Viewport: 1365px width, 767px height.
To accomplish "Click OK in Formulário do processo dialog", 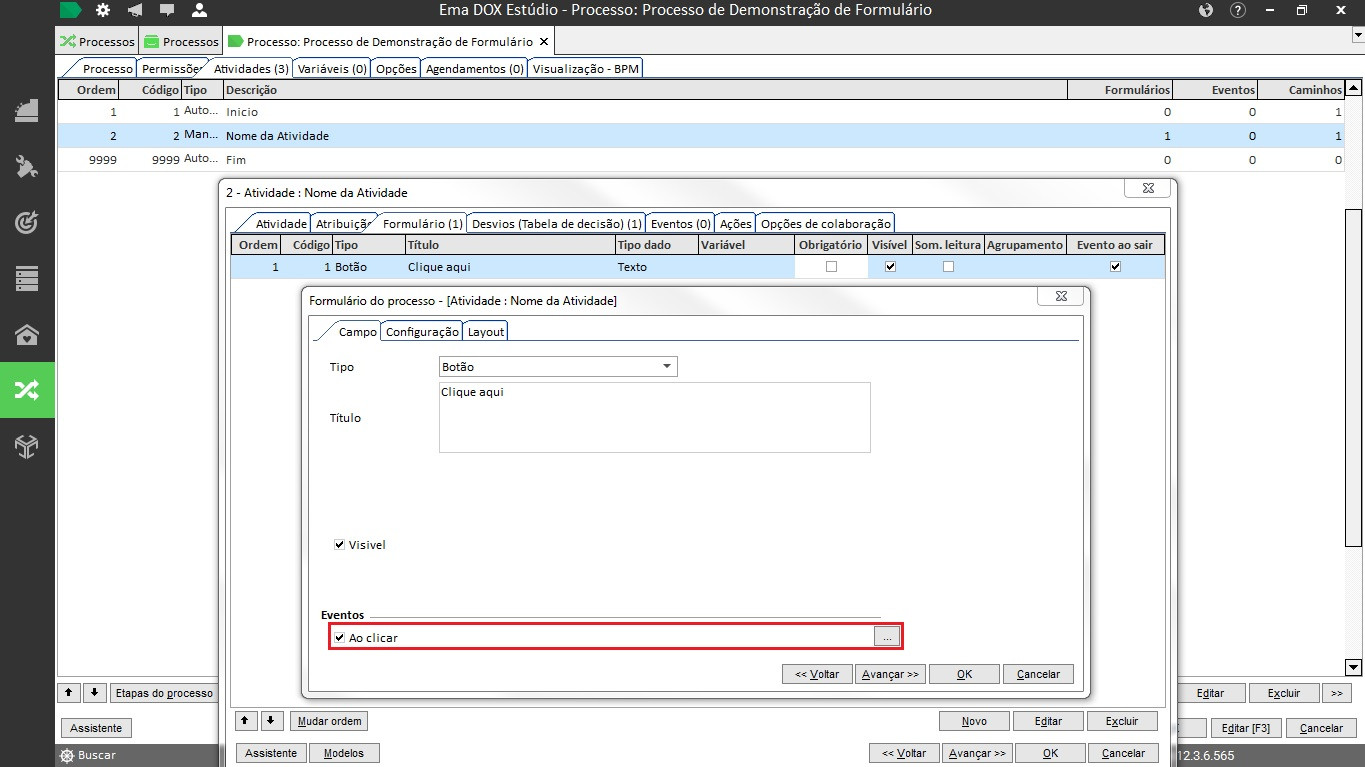I will [964, 674].
